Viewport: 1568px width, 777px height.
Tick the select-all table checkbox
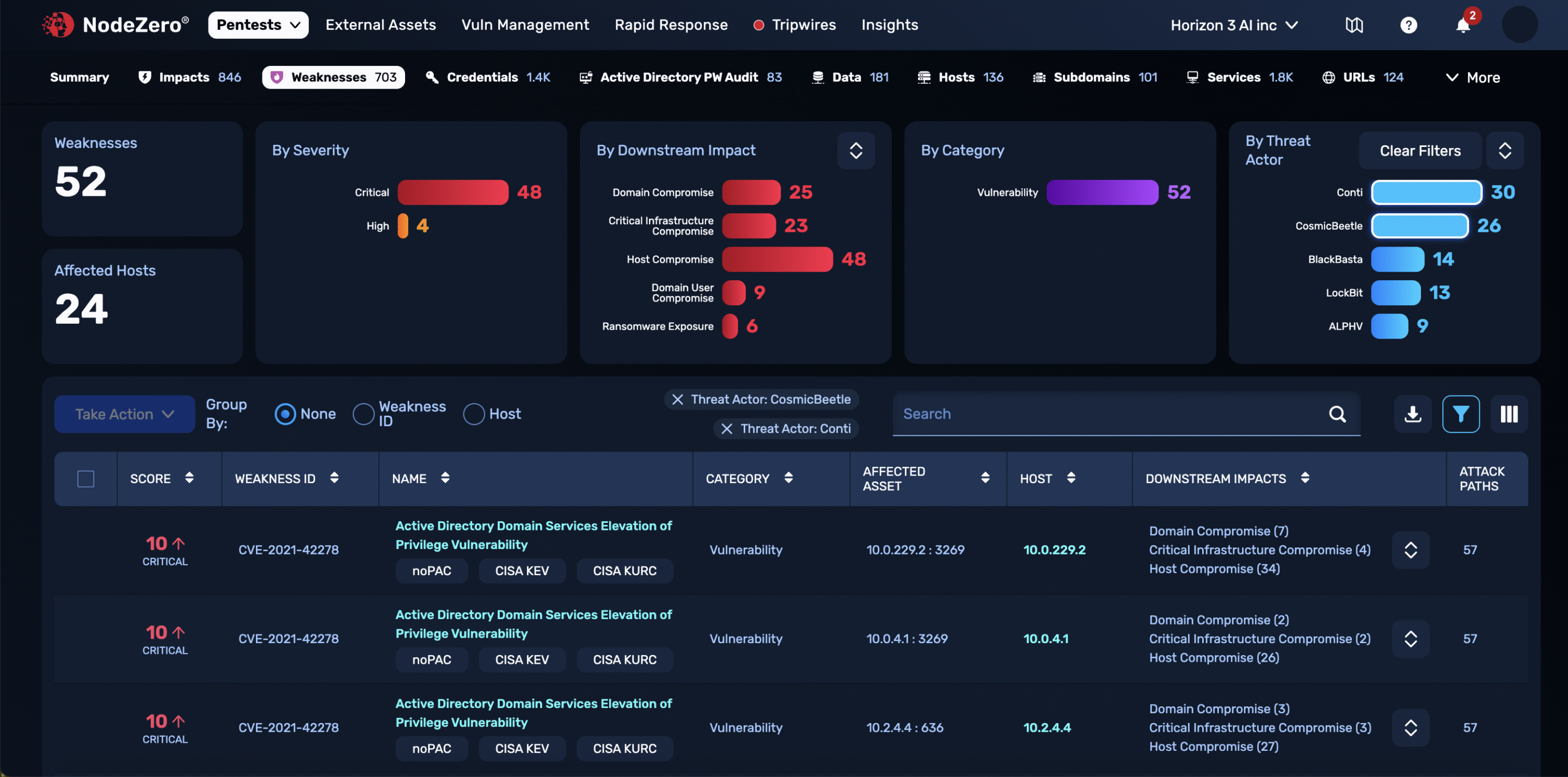[86, 479]
